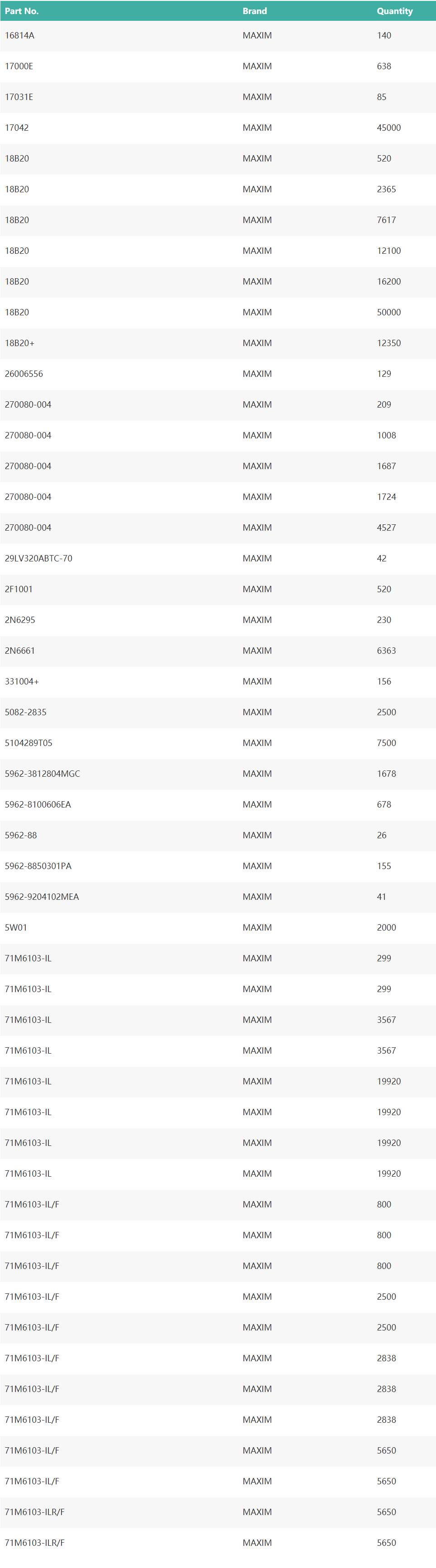The height and width of the screenshot is (1568, 436).
Task: Click part number 2N6295
Action: tap(20, 620)
